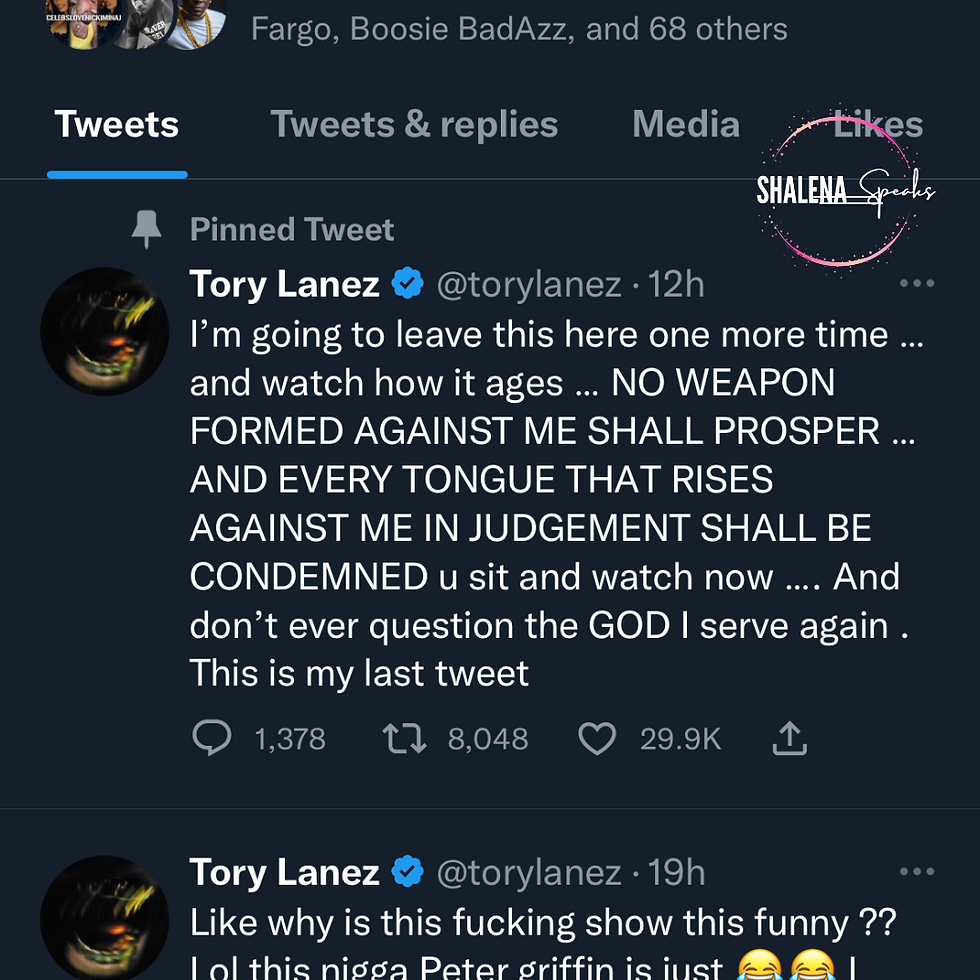Viewport: 980px width, 980px height.
Task: Open the Likes tab
Action: [x=878, y=125]
